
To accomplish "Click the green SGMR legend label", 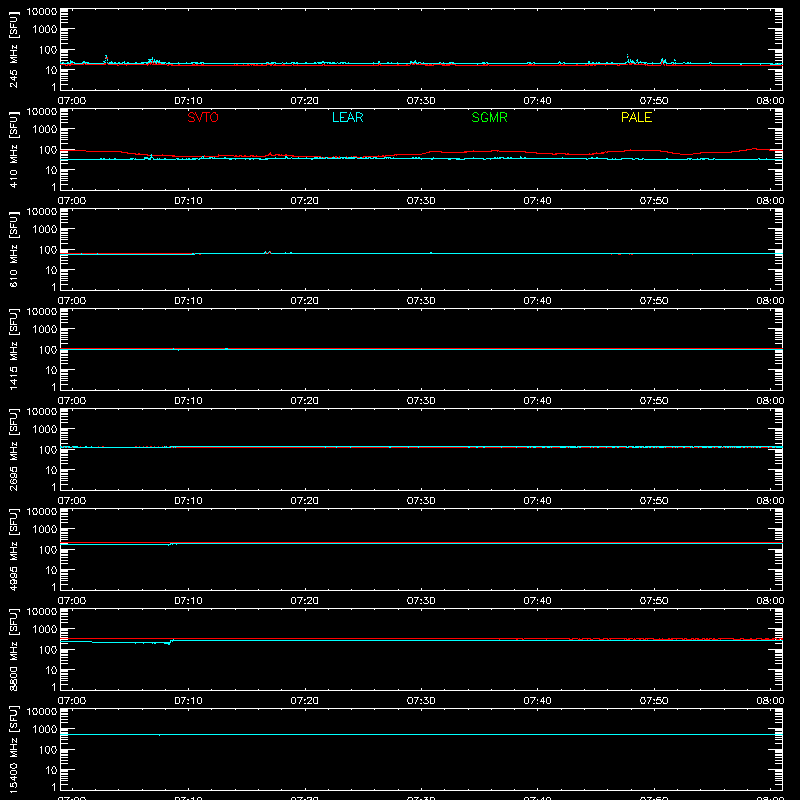I will pos(489,117).
